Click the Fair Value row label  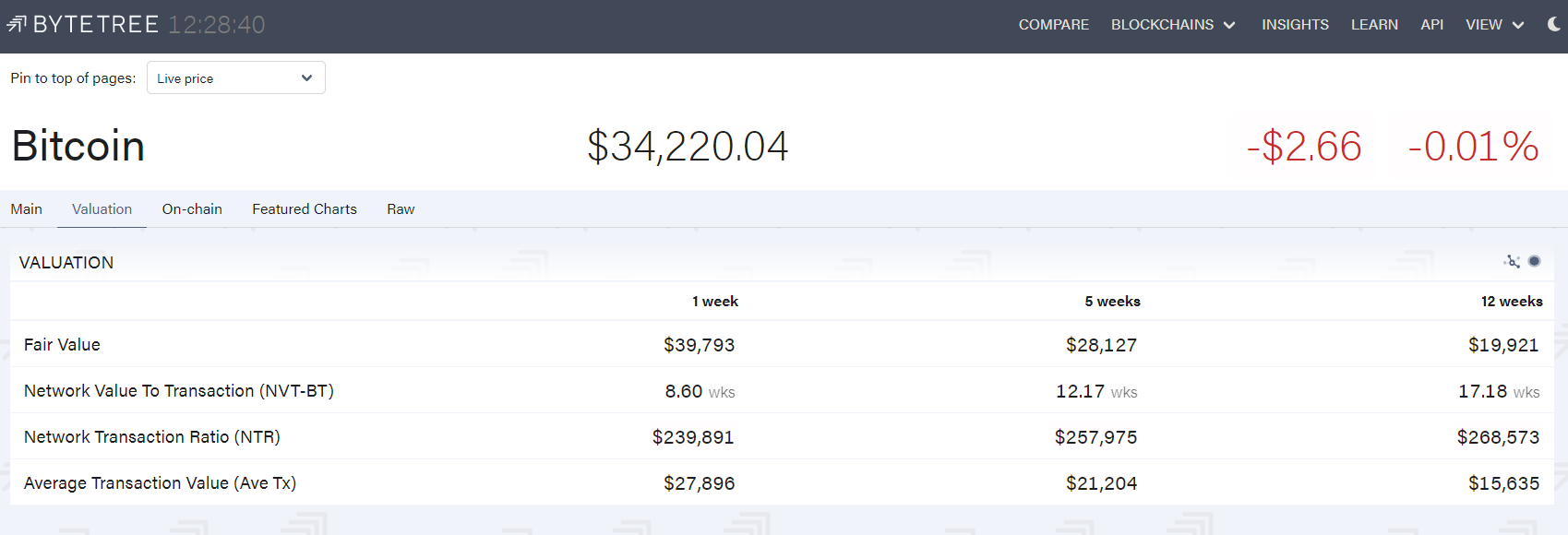62,345
